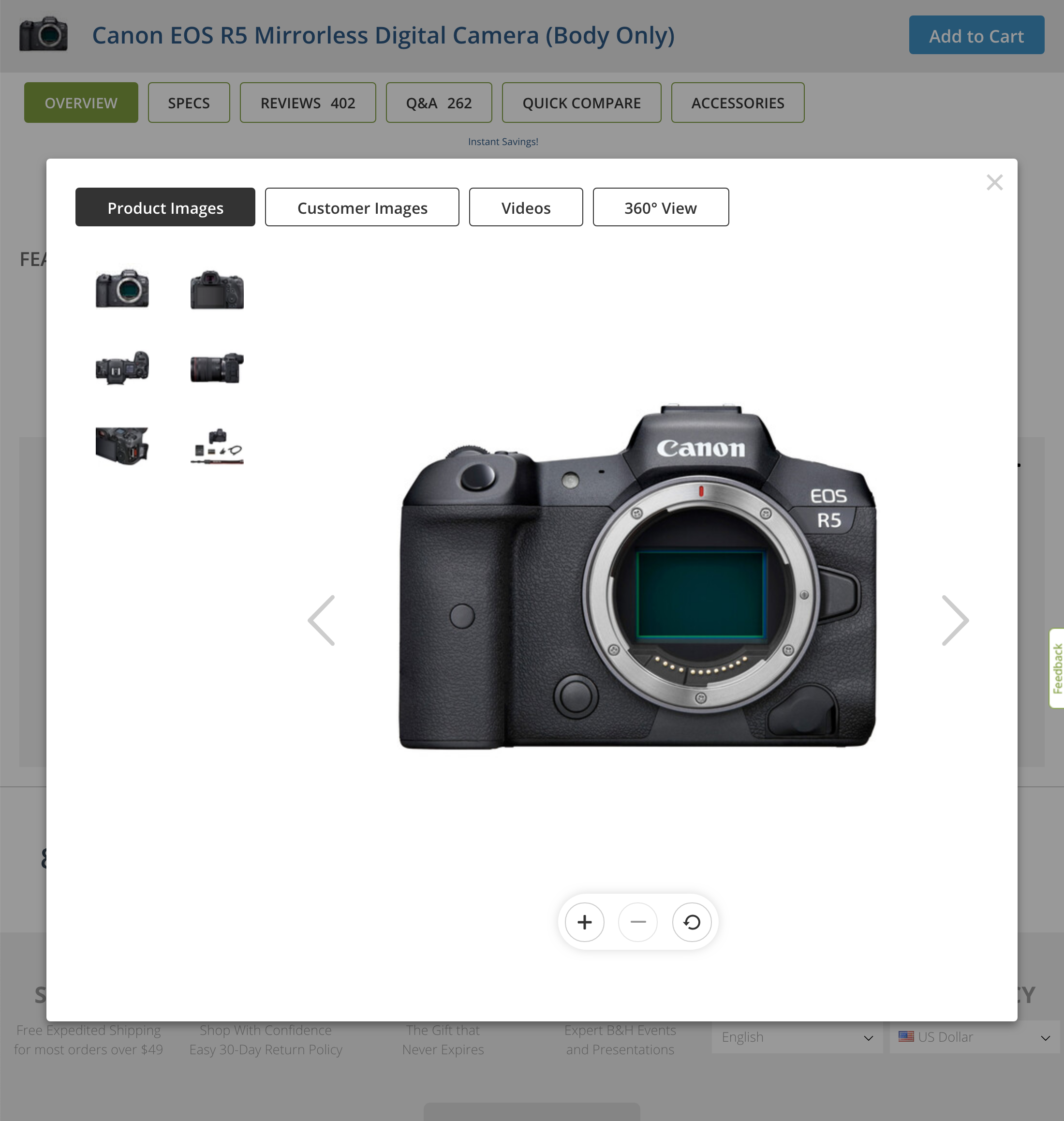Click the Add to Cart button
This screenshot has height=1121, width=1064.
pyautogui.click(x=976, y=35)
